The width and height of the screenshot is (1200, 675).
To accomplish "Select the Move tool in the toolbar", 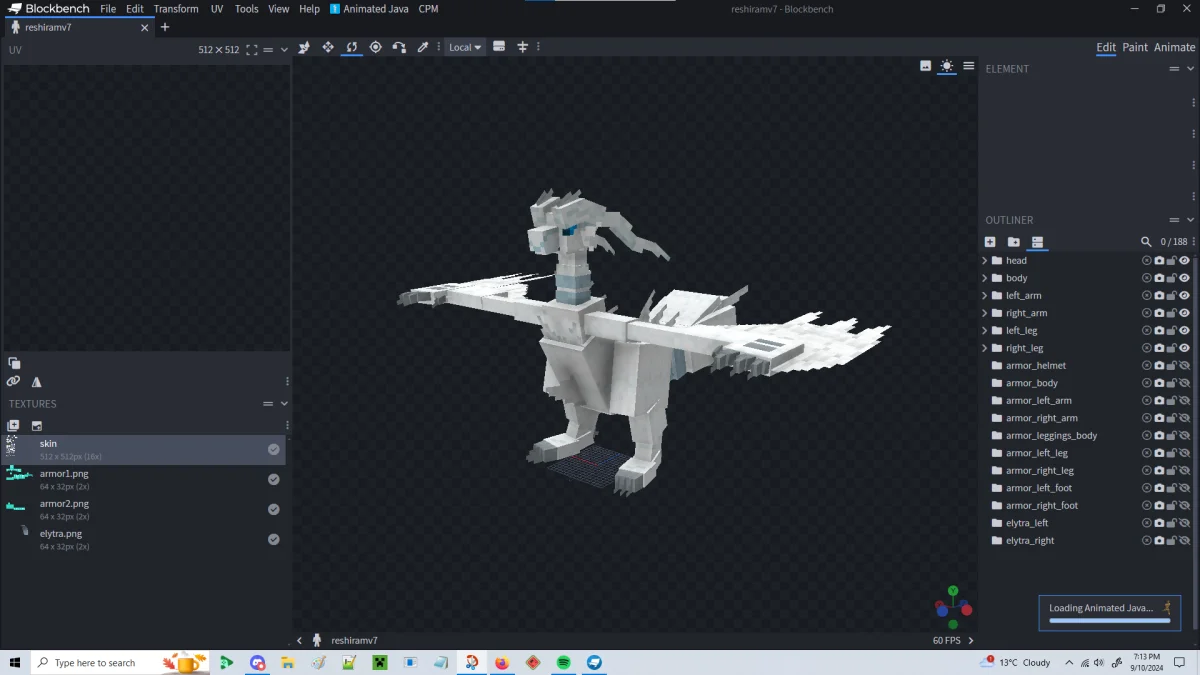I will pos(303,47).
